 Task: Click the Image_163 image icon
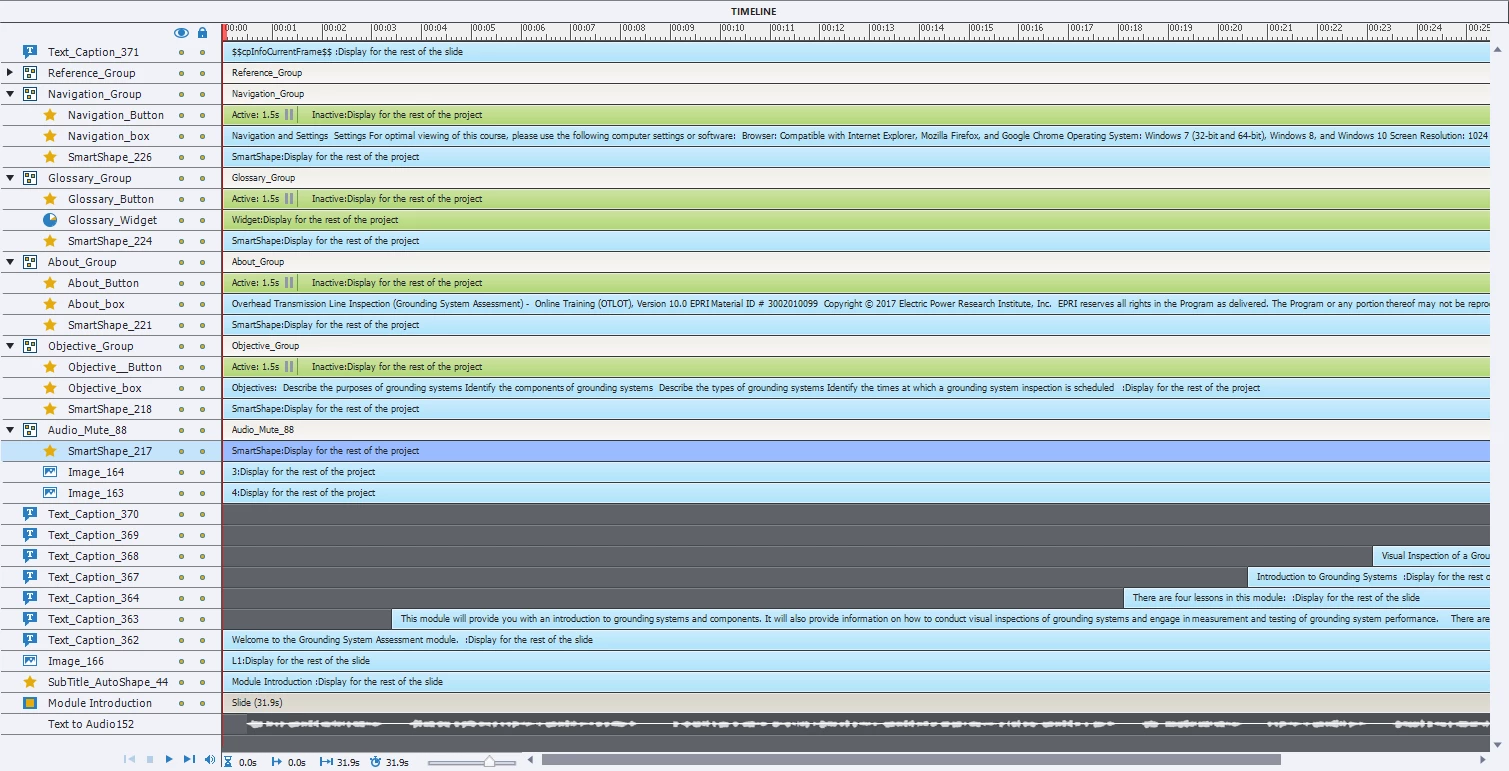[x=50, y=492]
